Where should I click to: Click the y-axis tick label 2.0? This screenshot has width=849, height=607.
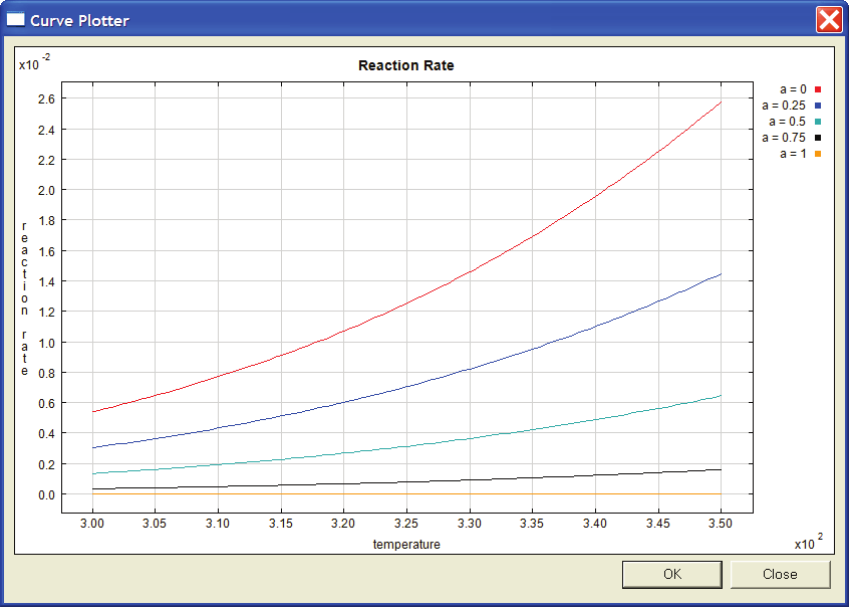click(47, 191)
